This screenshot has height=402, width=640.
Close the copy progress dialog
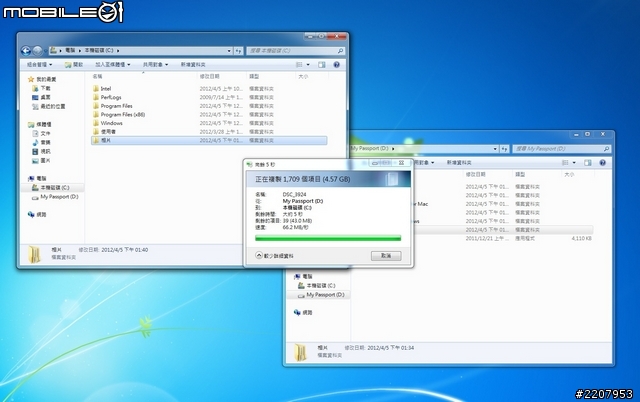click(x=401, y=163)
